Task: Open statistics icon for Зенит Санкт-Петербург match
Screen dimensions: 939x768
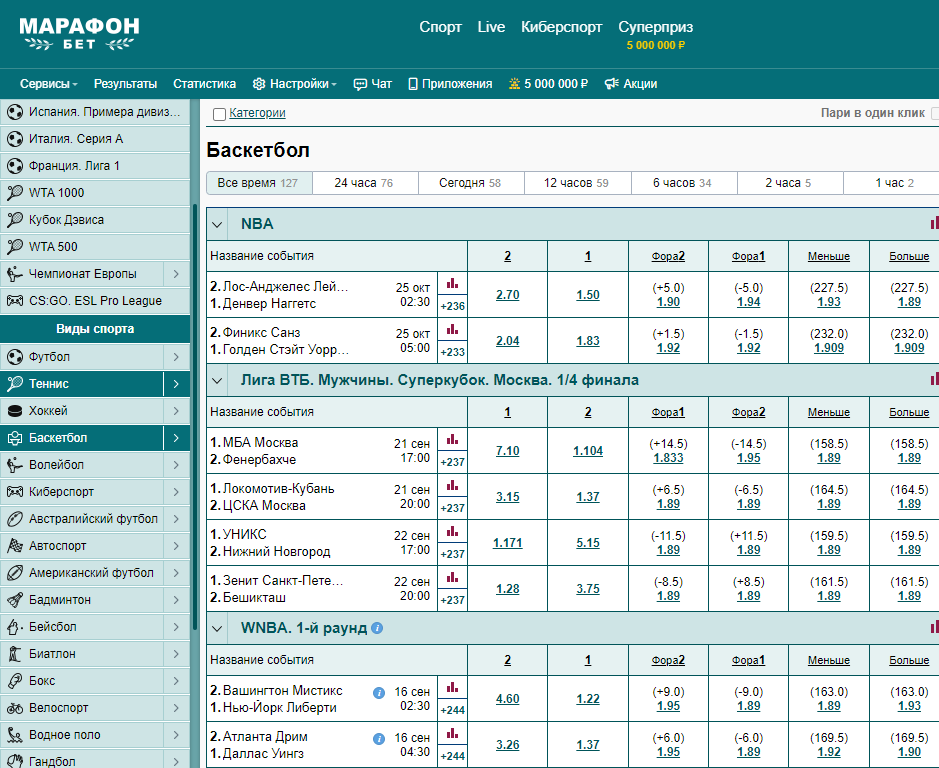Action: pos(452,578)
